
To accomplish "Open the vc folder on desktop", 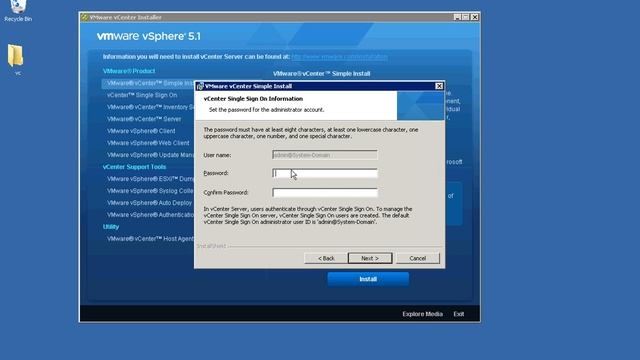I will pos(16,59).
